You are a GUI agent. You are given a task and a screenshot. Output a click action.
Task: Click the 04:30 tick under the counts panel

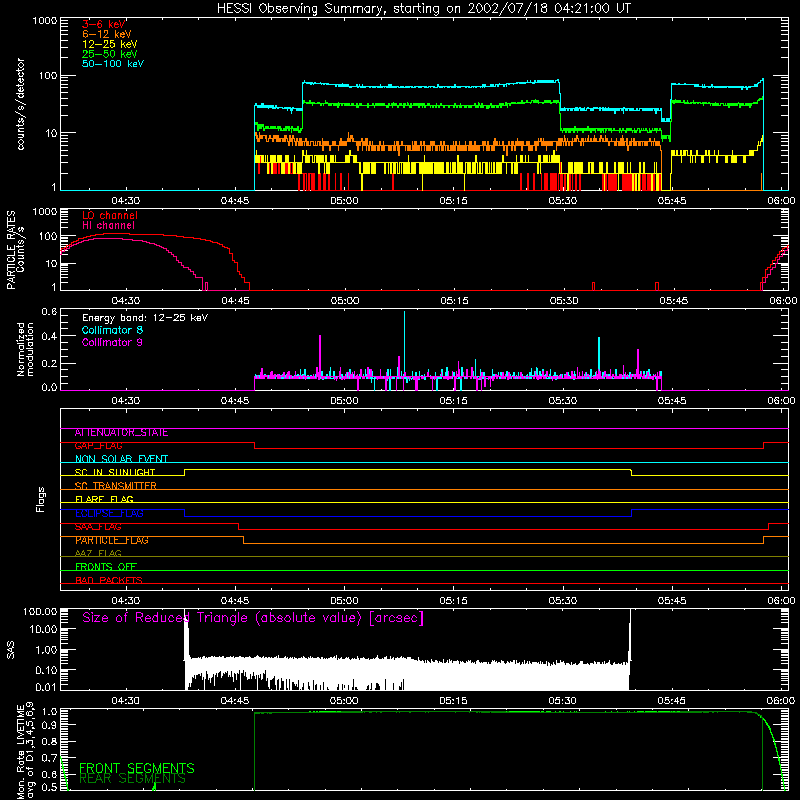pos(126,201)
